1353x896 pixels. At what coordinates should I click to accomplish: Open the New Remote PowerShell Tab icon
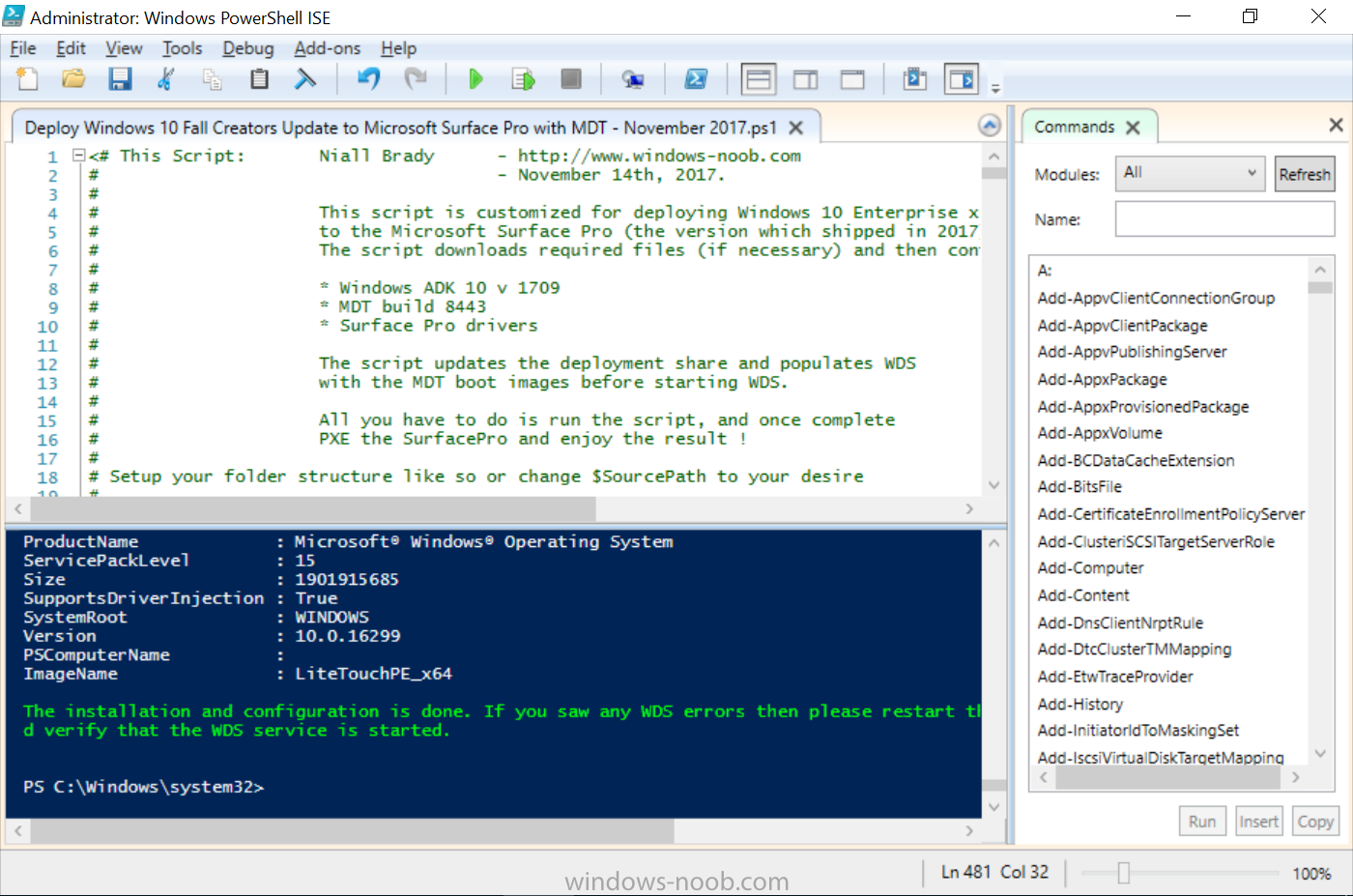click(x=633, y=79)
